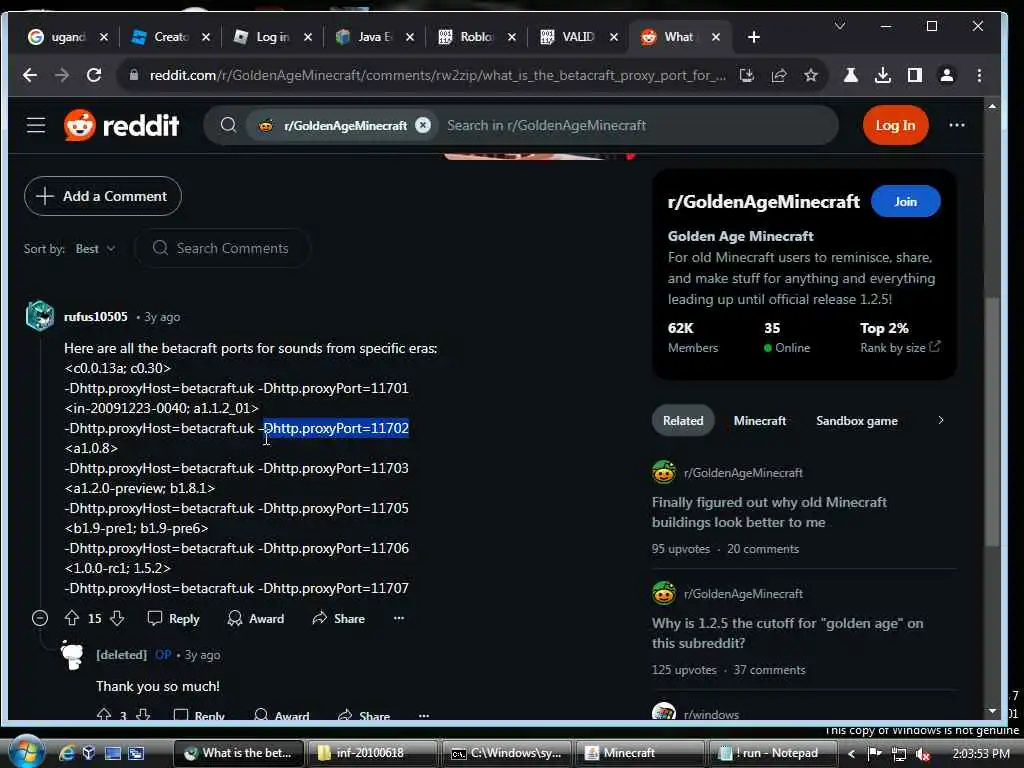Viewport: 1024px width, 768px height.
Task: Click the muted volume tray icon
Action: tap(922, 754)
